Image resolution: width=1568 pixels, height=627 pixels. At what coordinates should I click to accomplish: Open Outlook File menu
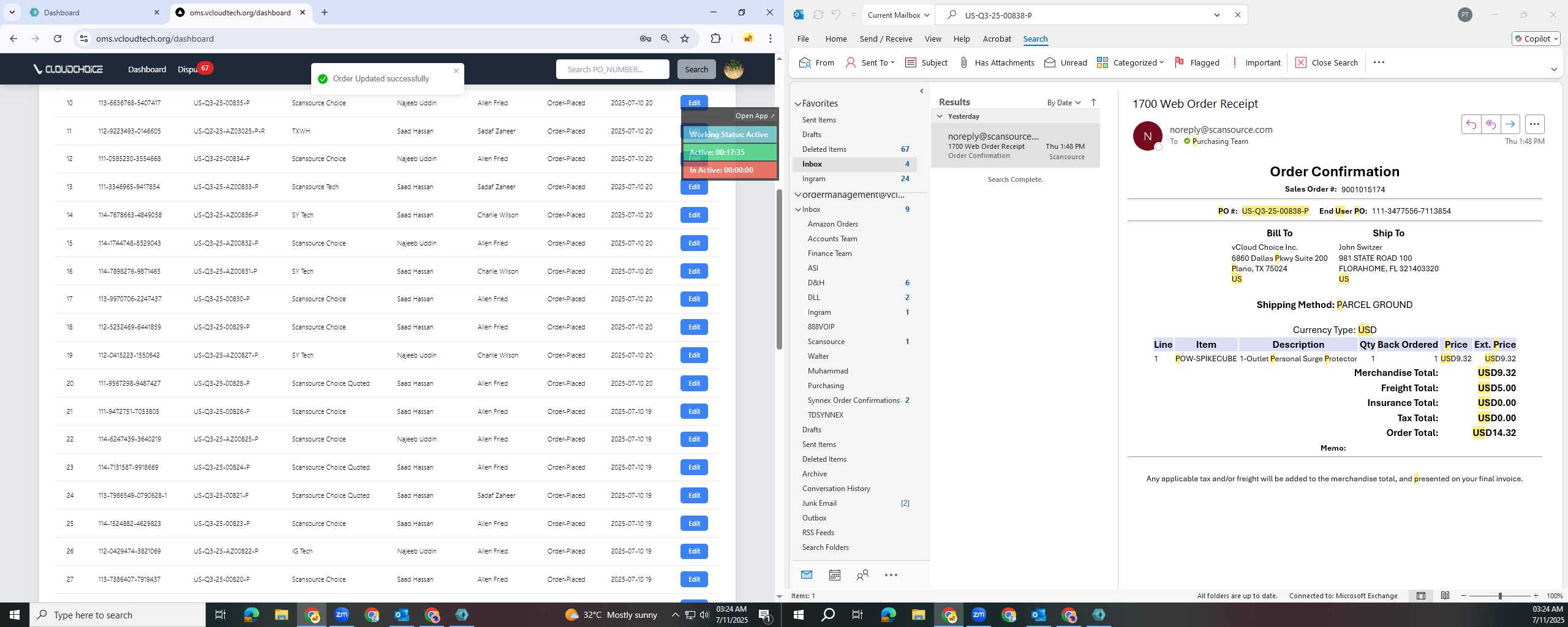pyautogui.click(x=802, y=39)
